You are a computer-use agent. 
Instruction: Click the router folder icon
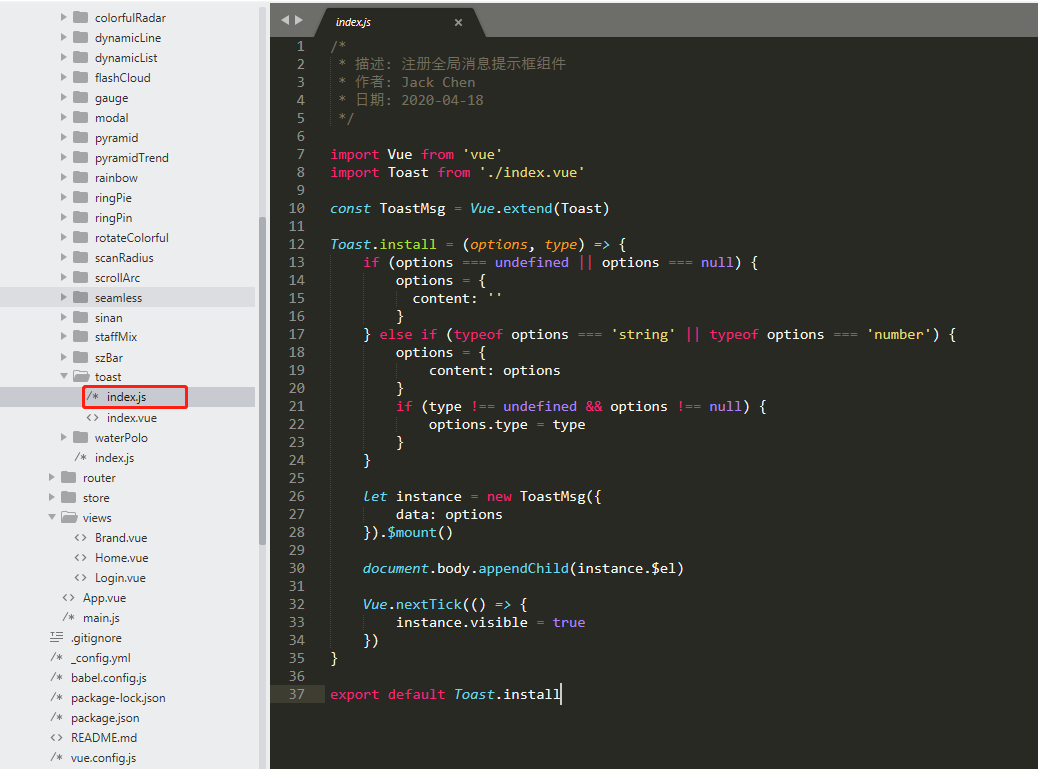point(68,477)
